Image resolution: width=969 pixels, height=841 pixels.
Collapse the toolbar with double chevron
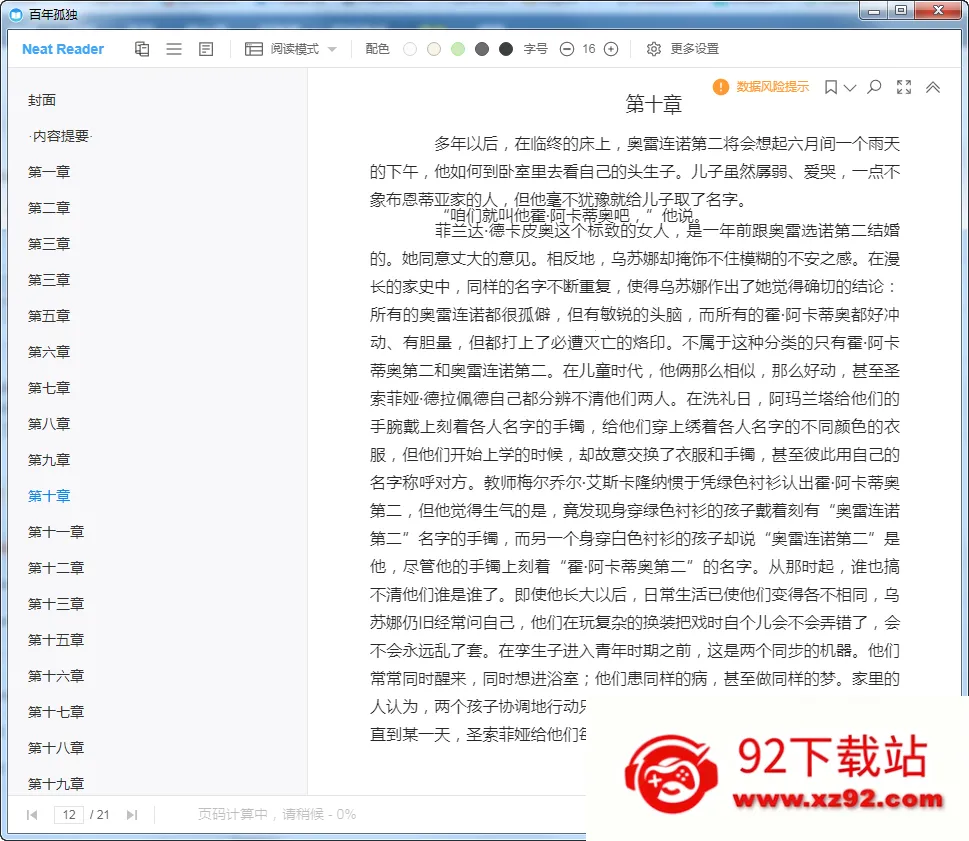[933, 87]
